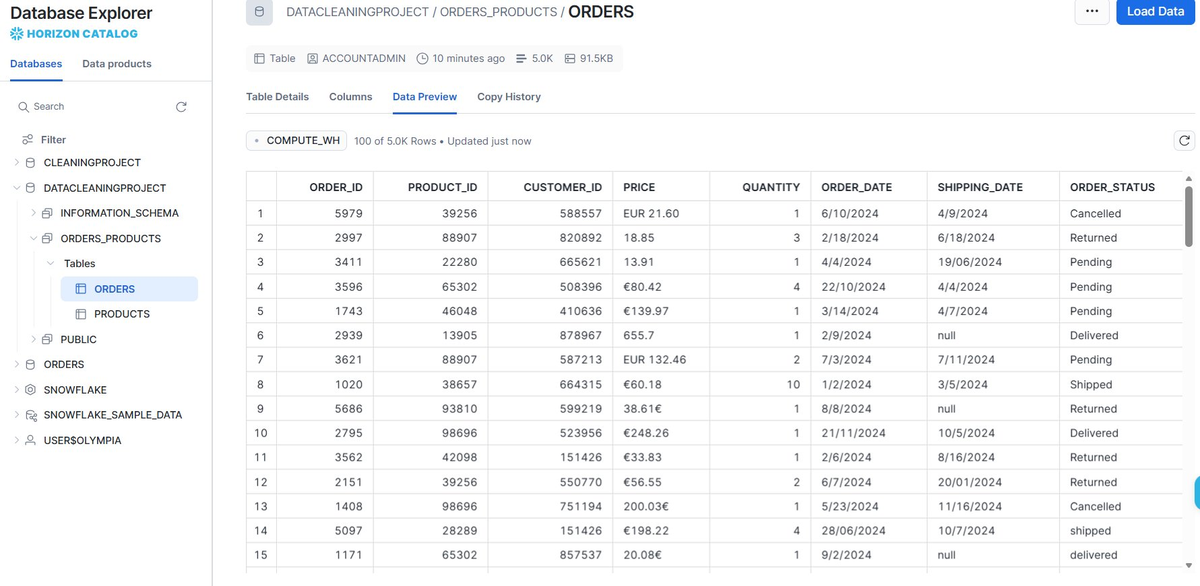This screenshot has width=1200, height=586.
Task: Click the clock icon beside 10 minutes ago
Action: click(422, 59)
